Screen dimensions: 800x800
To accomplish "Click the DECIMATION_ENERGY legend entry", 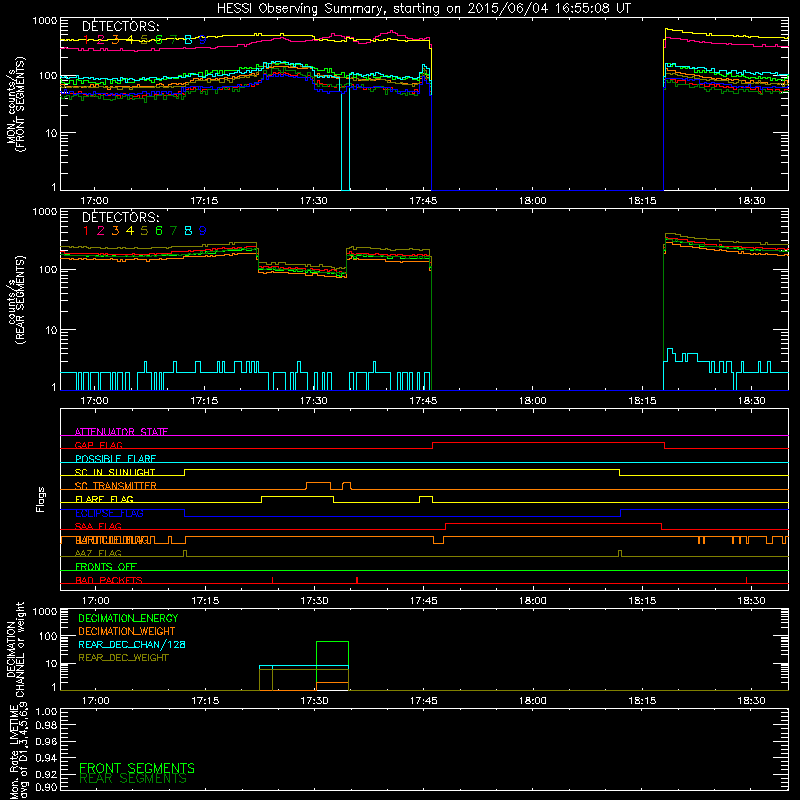I will 128,618.
